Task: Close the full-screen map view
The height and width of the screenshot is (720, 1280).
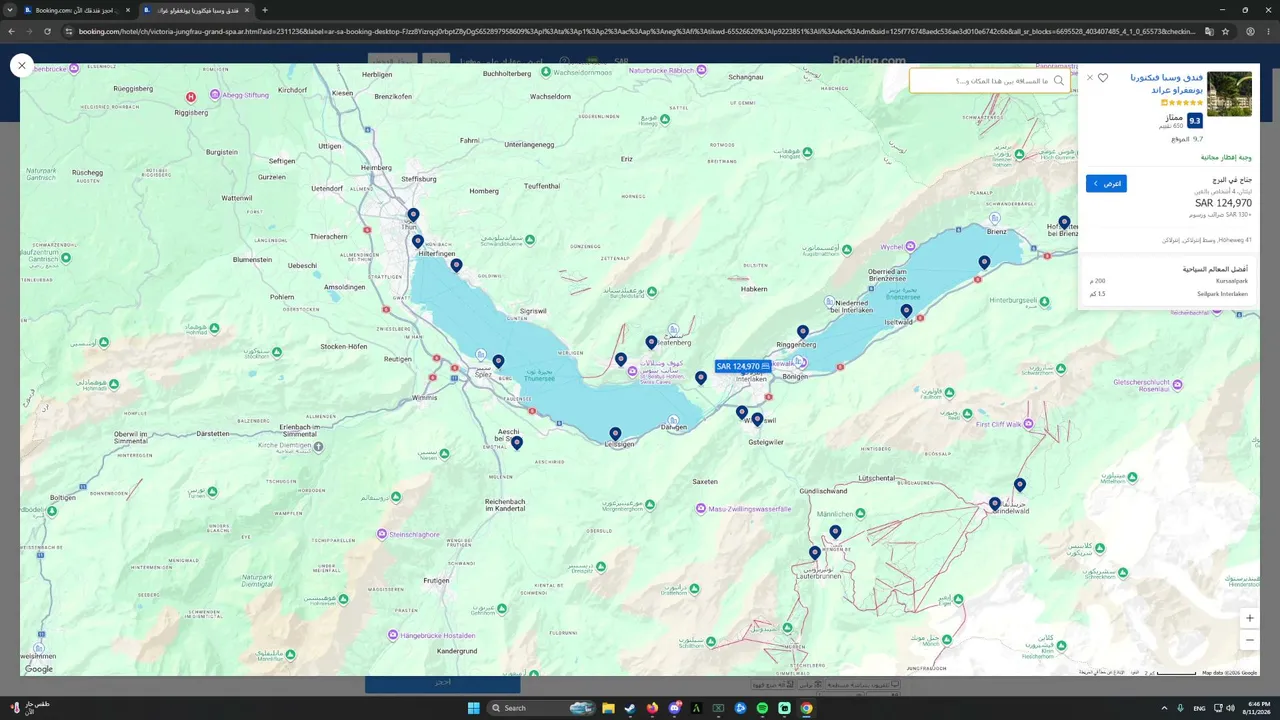Action: click(x=22, y=66)
